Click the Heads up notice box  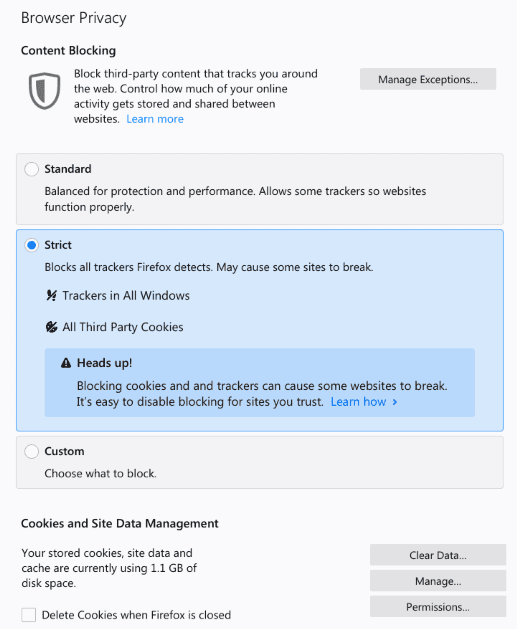tap(260, 382)
